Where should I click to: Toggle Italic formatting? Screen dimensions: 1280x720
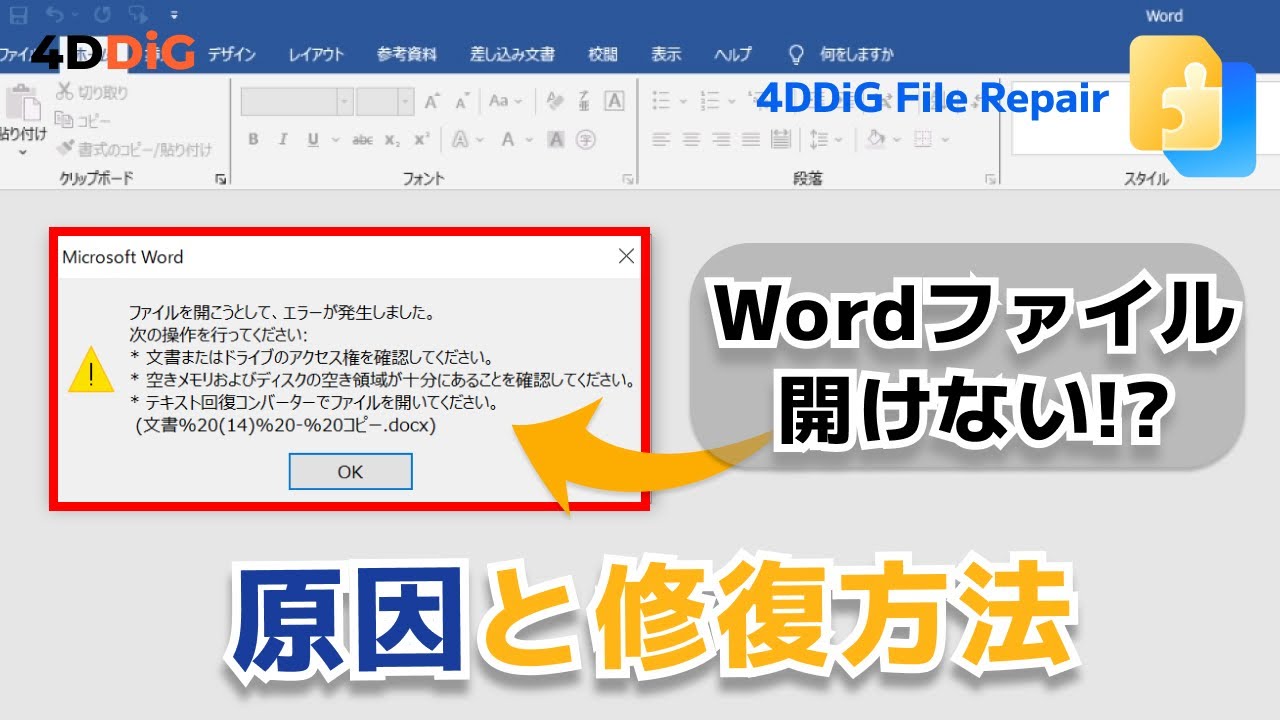click(x=283, y=140)
